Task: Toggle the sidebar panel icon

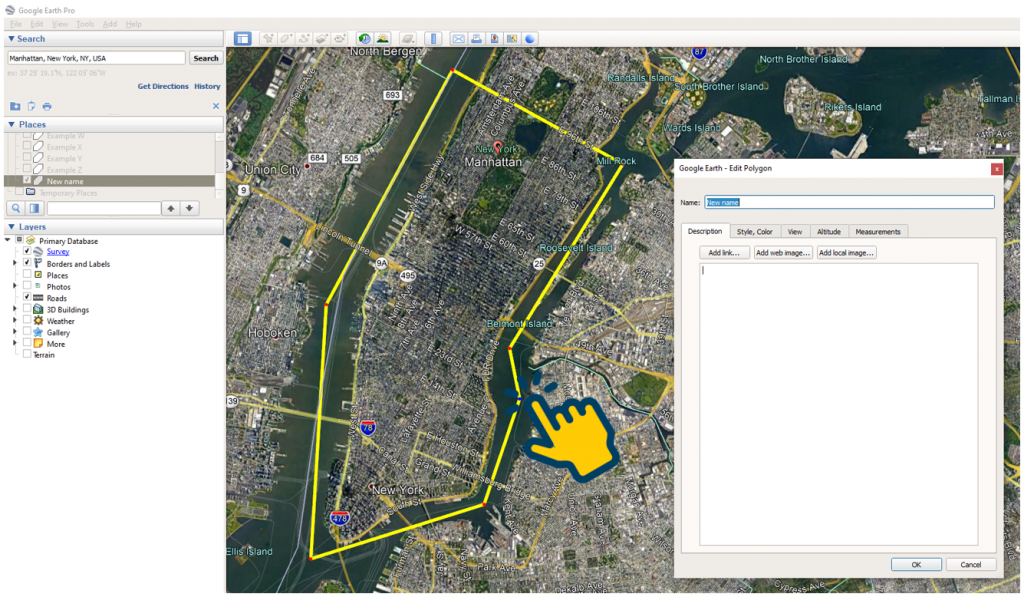Action: tap(243, 38)
